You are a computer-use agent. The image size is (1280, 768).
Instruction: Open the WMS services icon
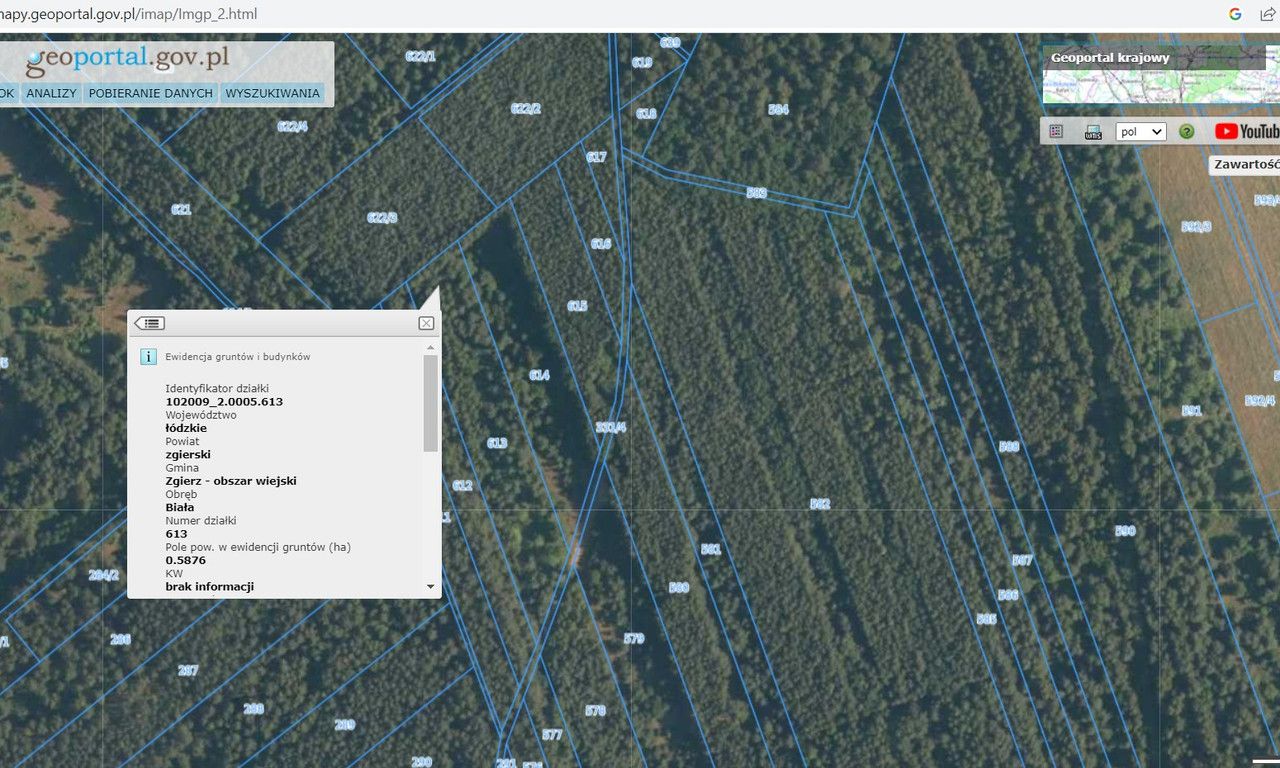pos(1093,132)
